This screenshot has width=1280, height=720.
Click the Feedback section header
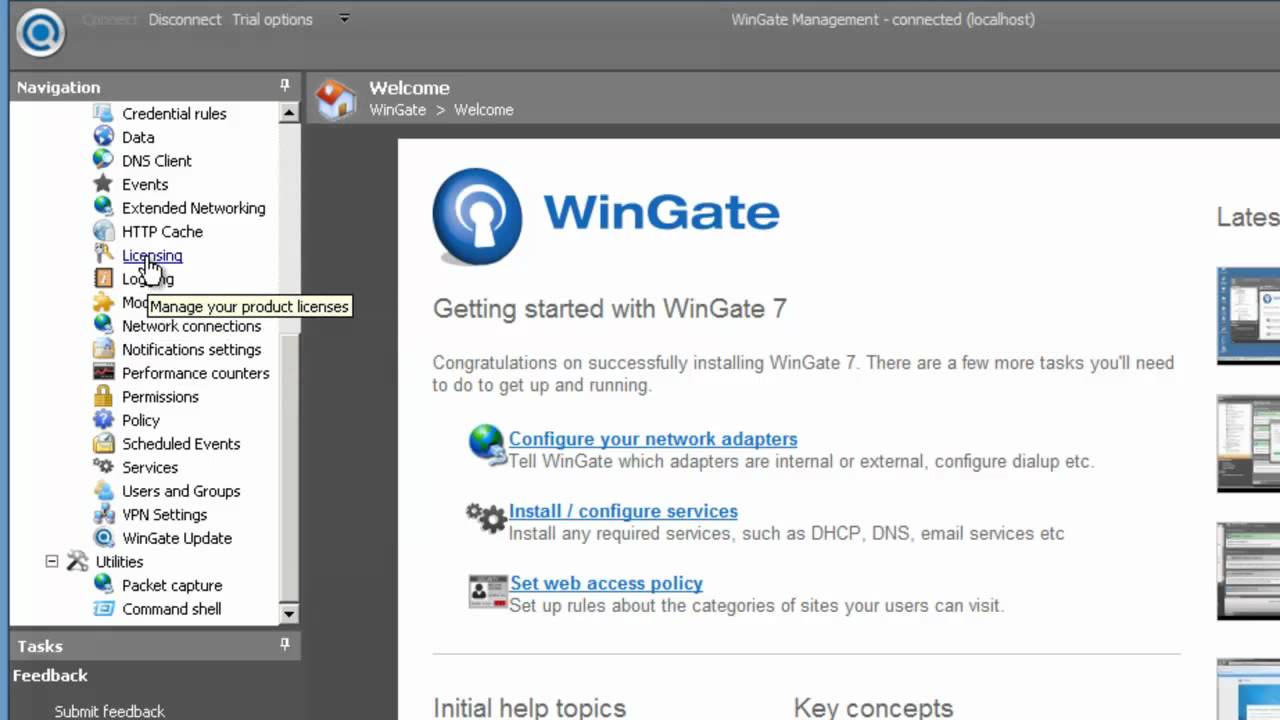pyautogui.click(x=50, y=675)
